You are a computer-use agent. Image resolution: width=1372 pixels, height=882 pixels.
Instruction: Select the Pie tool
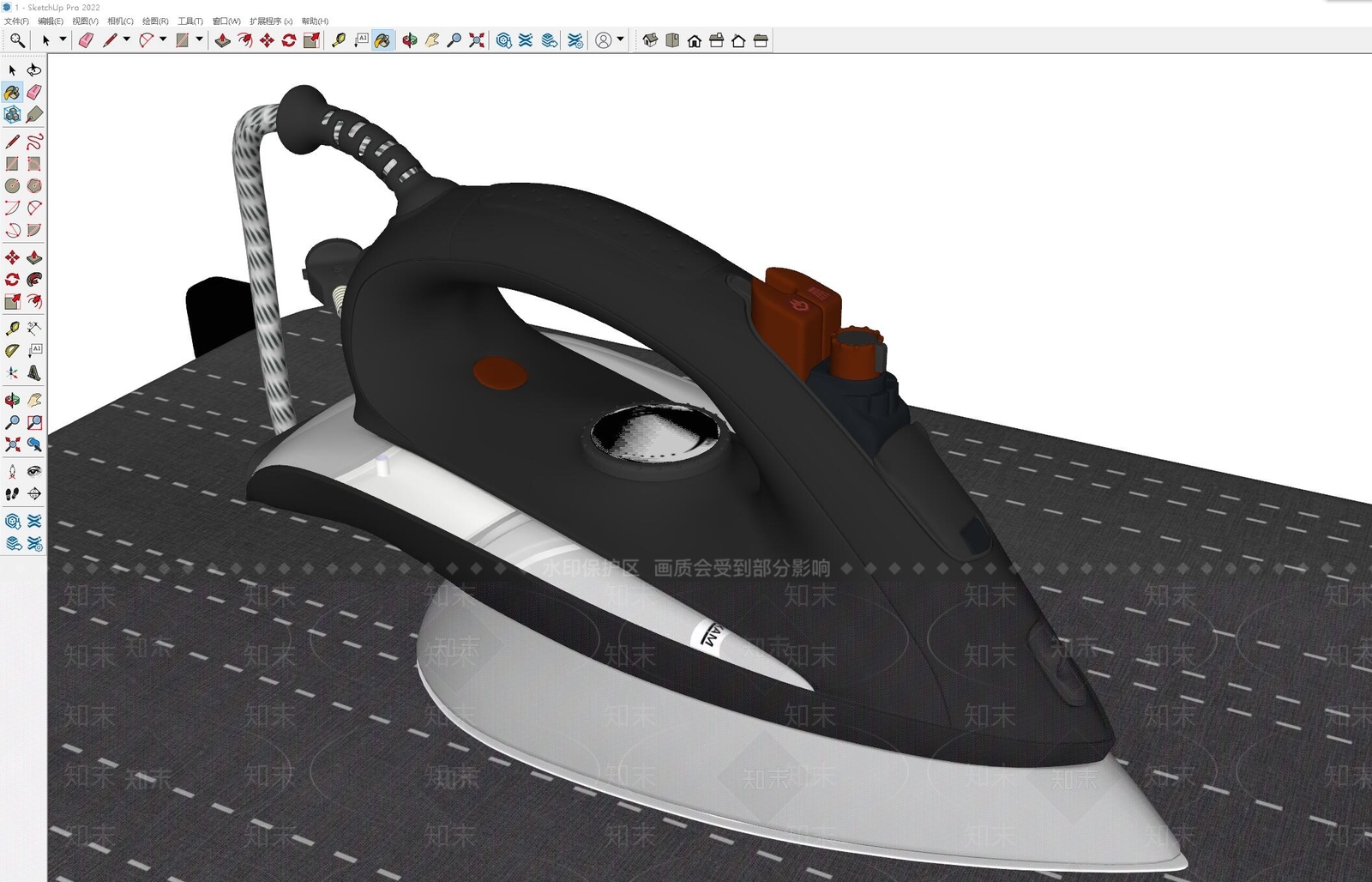click(x=34, y=231)
